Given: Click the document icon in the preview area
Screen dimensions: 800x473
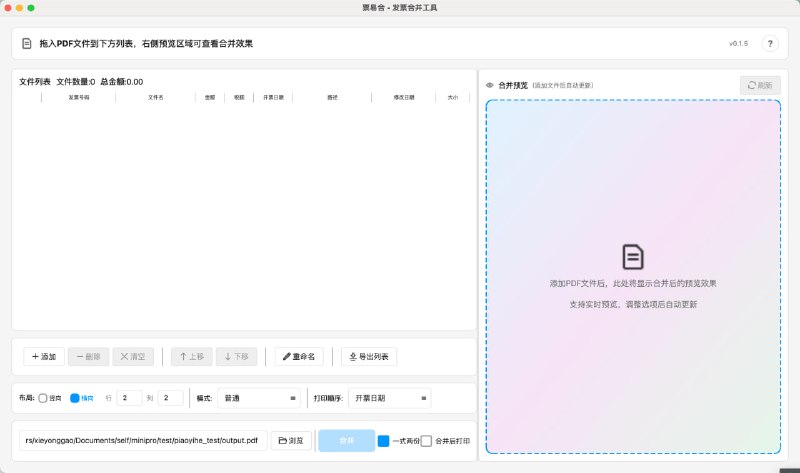Looking at the screenshot, I should [633, 257].
